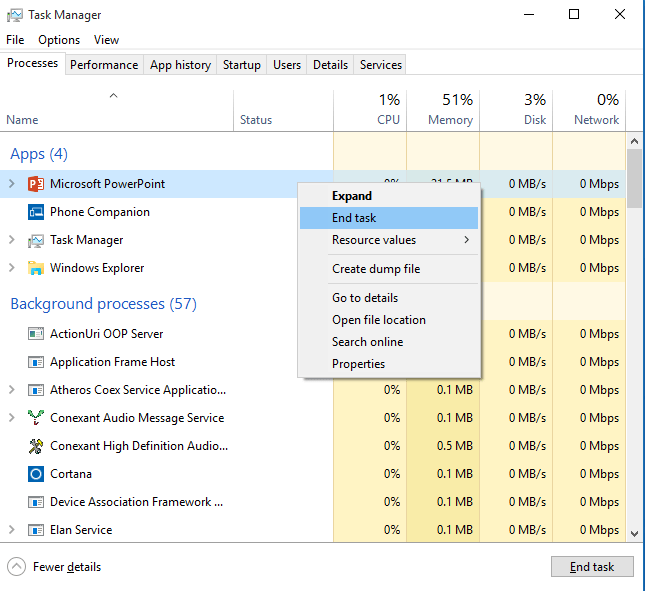This screenshot has height=591, width=645.
Task: Click the Windows Explorer folder icon
Action: coord(36,268)
